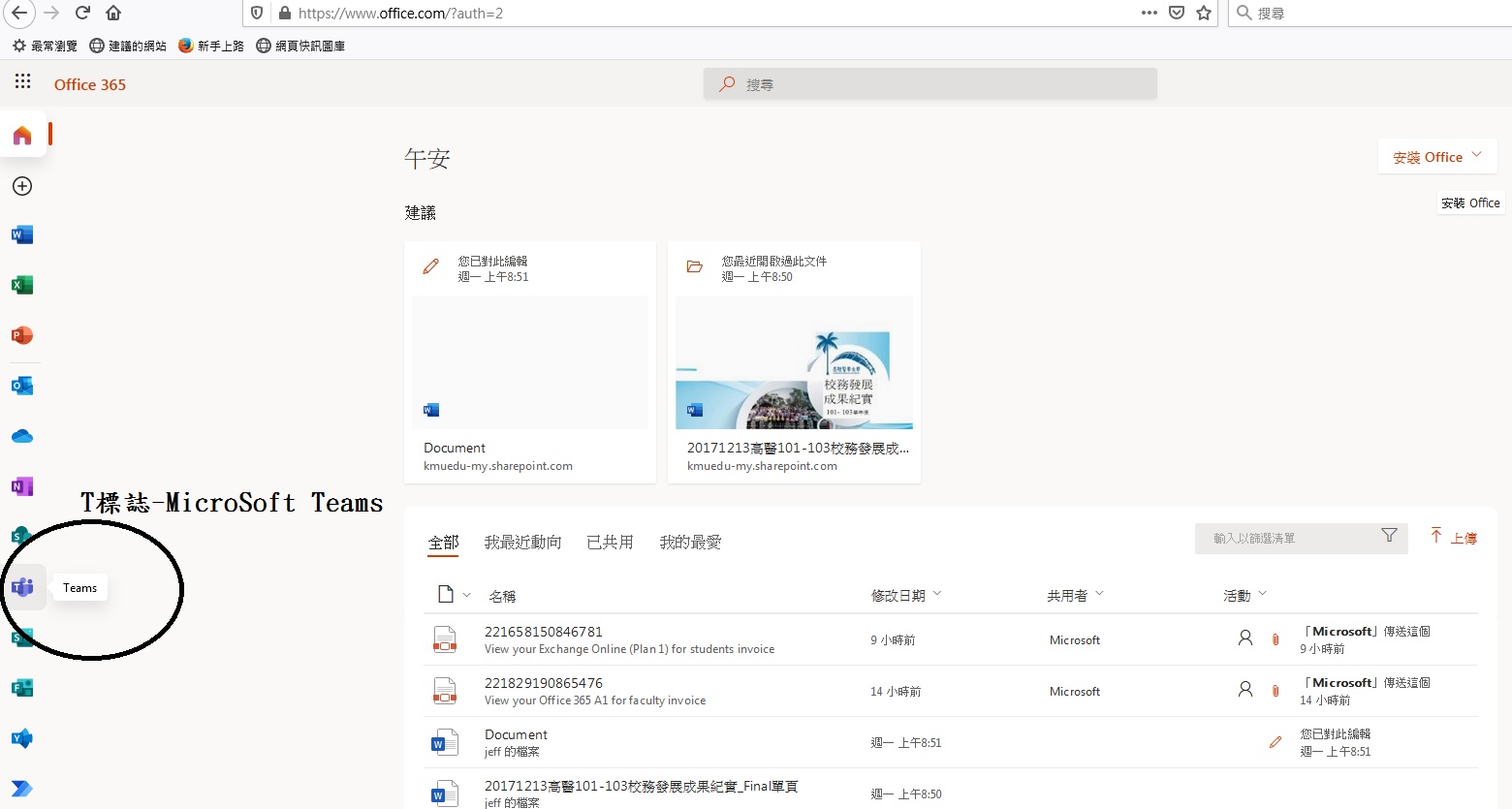Click attachment icon in 221829190865476 row
This screenshot has height=809, width=1512.
1276,690
